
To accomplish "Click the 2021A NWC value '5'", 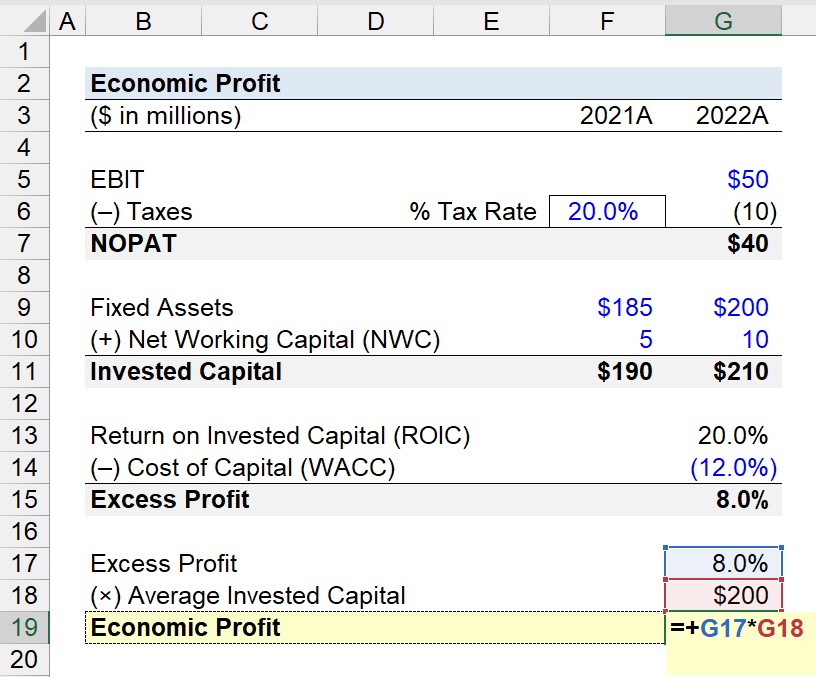I will (645, 340).
